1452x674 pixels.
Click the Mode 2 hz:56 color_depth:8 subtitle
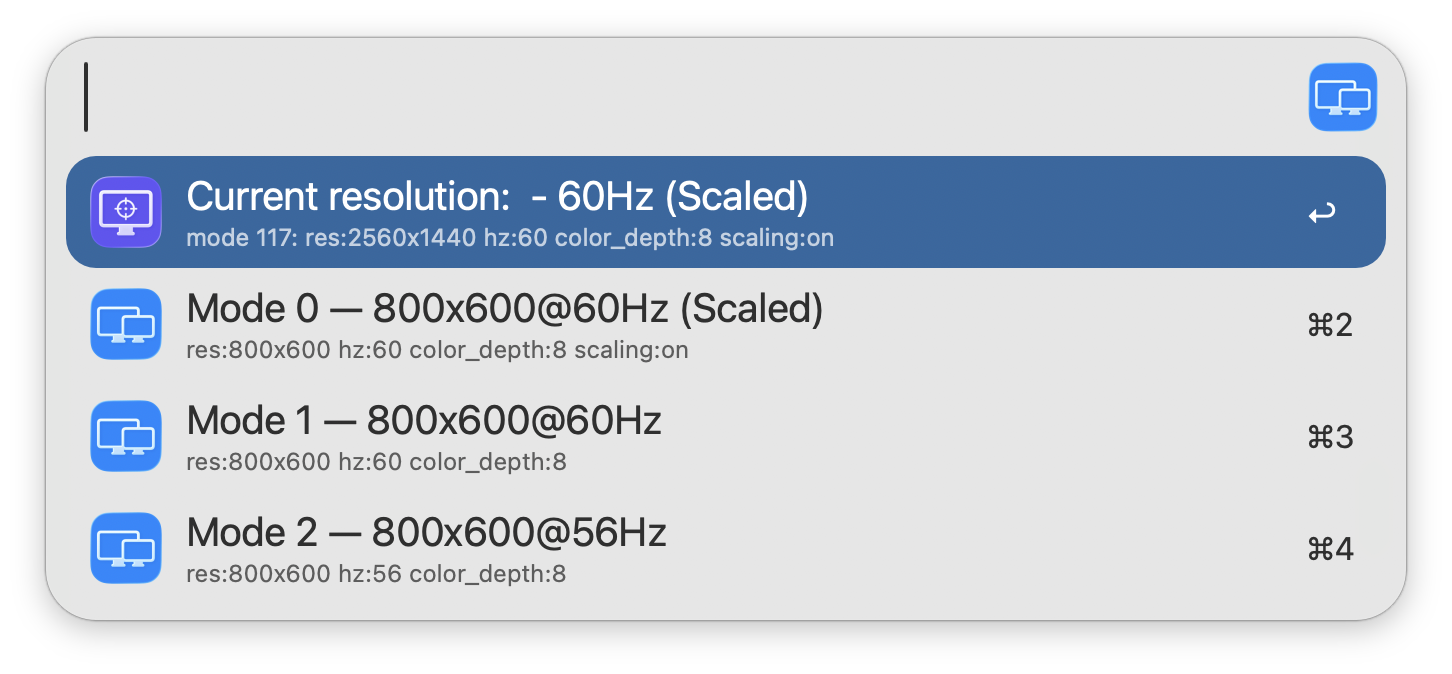[x=376, y=574]
